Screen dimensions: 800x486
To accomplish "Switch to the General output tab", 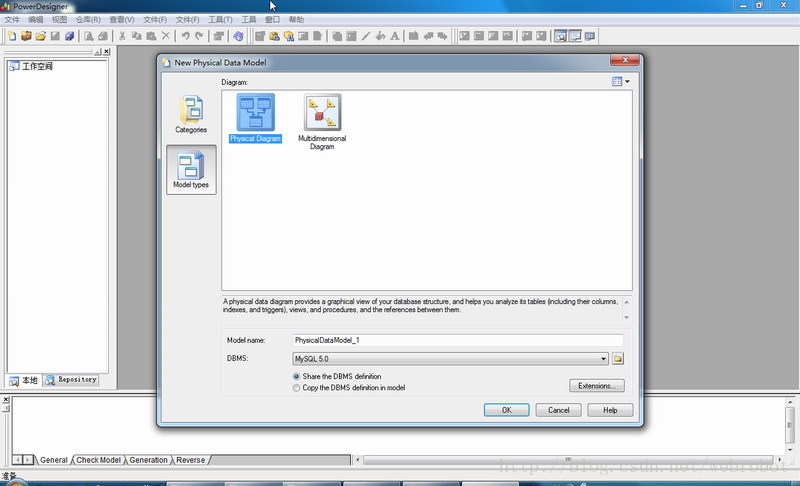I will tap(54, 460).
